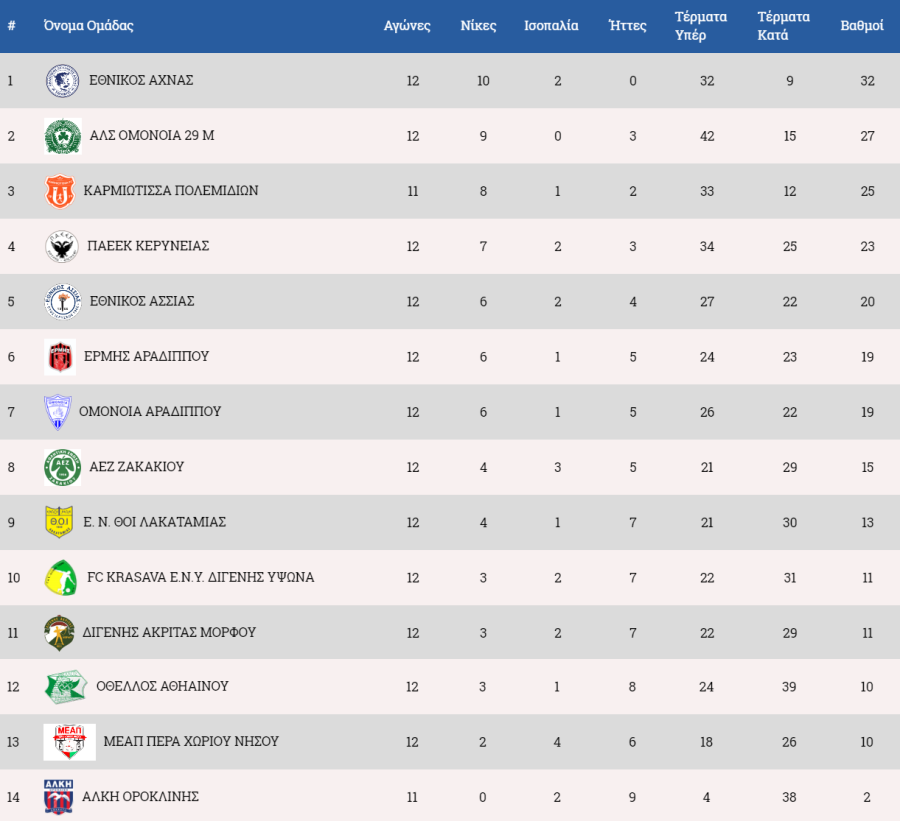
Task: Open ΔΙΓΕΝΗΣ ΑΚΡΙΤΑΣ ΜΟΡΦΟΥ team link
Action: (169, 632)
